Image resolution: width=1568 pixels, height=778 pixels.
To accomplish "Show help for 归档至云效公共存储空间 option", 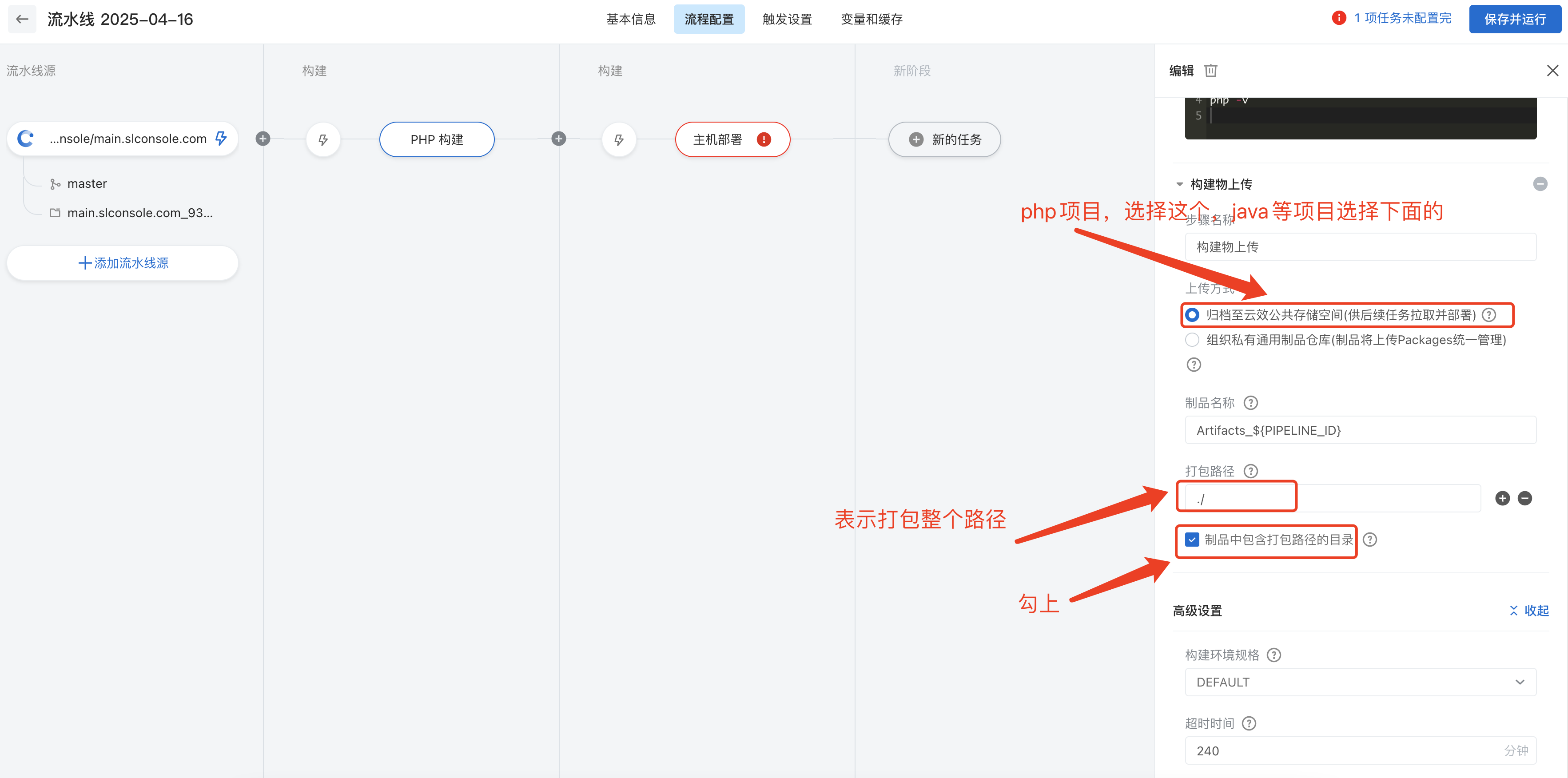I will pyautogui.click(x=1488, y=314).
